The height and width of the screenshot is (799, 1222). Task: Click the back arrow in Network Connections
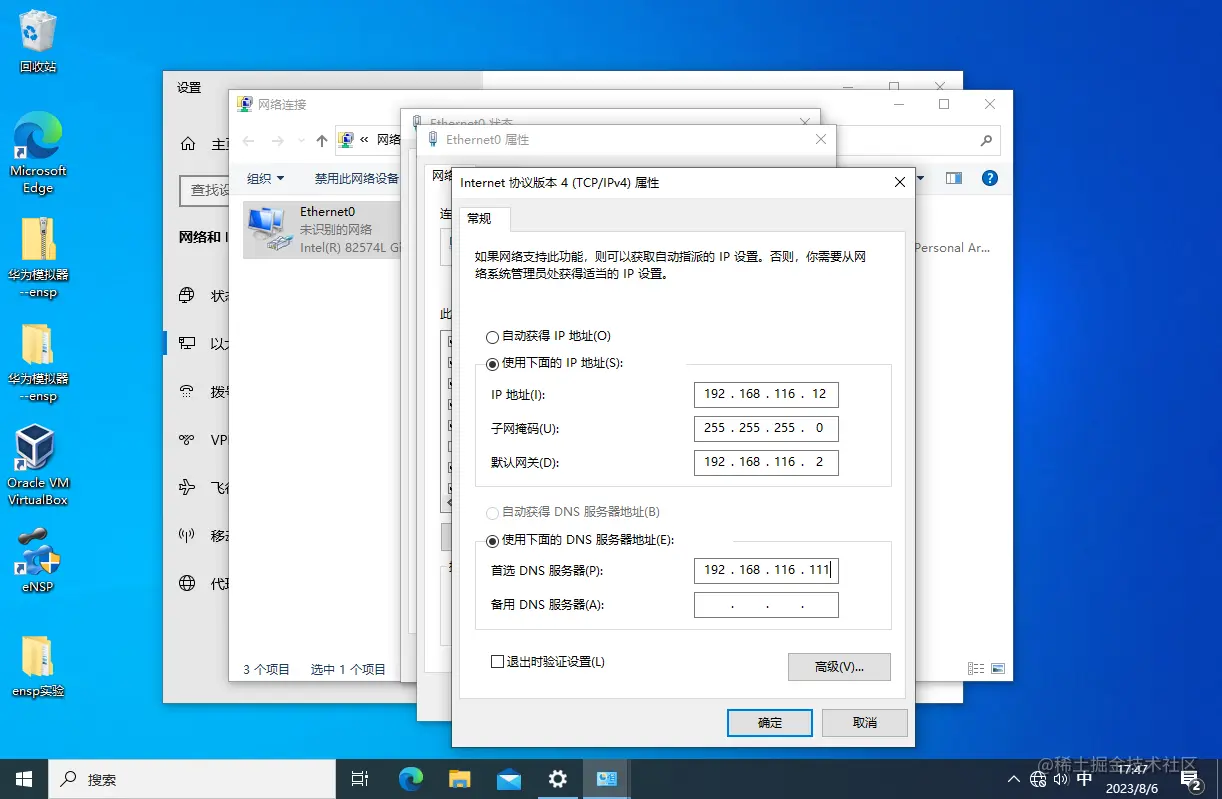[x=249, y=141]
